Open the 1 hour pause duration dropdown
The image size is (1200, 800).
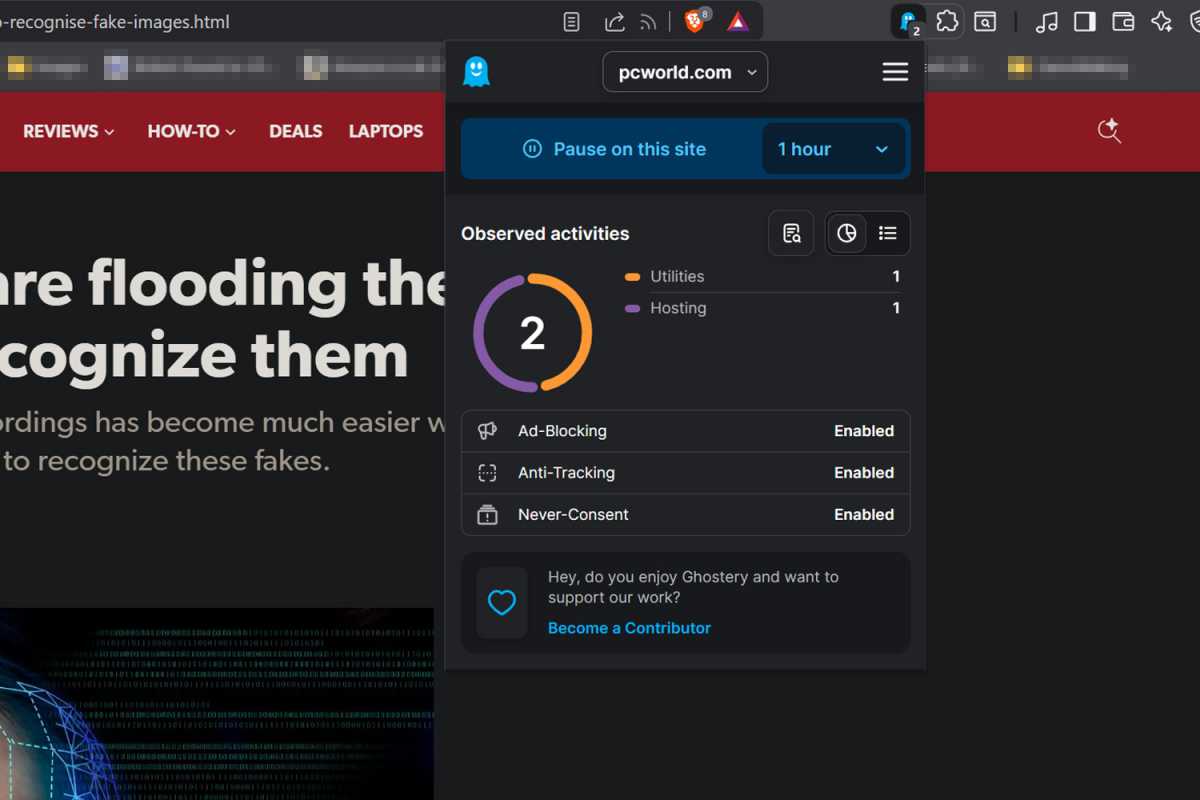833,149
